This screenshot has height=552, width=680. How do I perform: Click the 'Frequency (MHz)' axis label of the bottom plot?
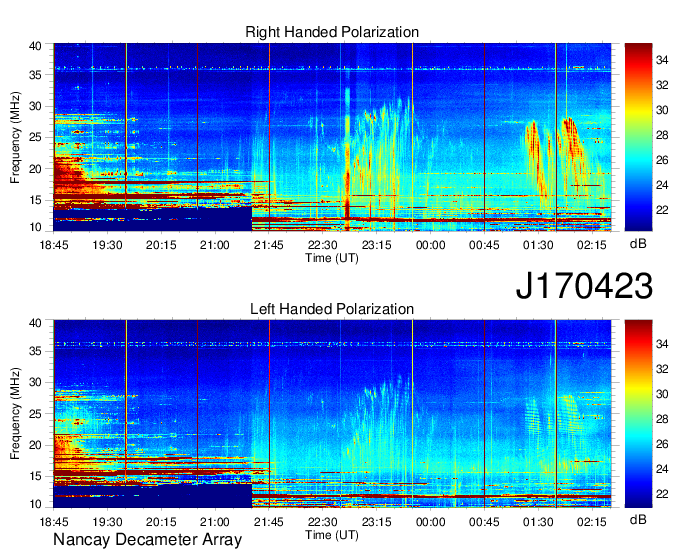point(15,414)
